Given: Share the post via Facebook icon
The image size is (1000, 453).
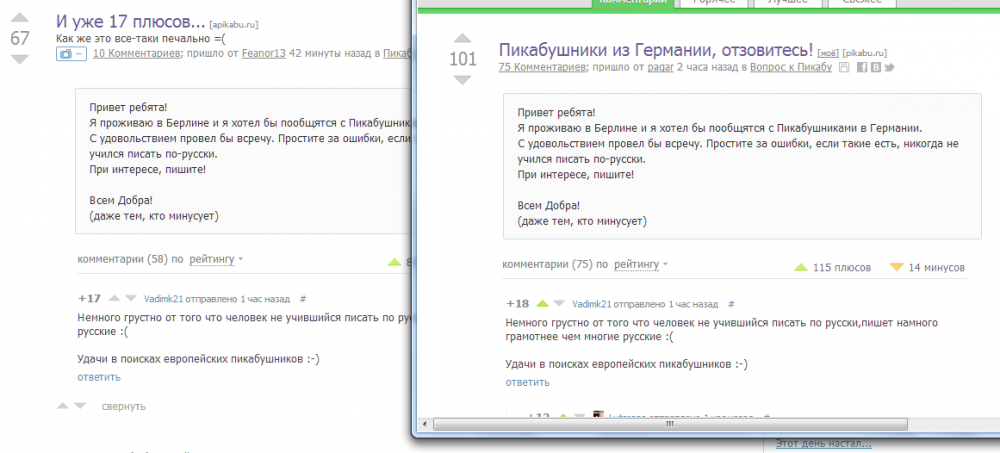Looking at the screenshot, I should point(860,67).
